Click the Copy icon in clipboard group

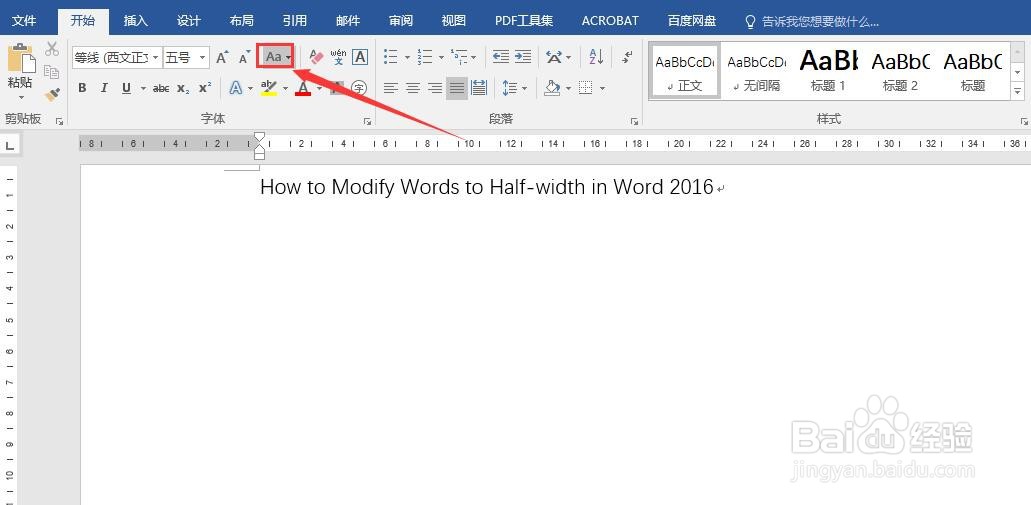[x=51, y=72]
